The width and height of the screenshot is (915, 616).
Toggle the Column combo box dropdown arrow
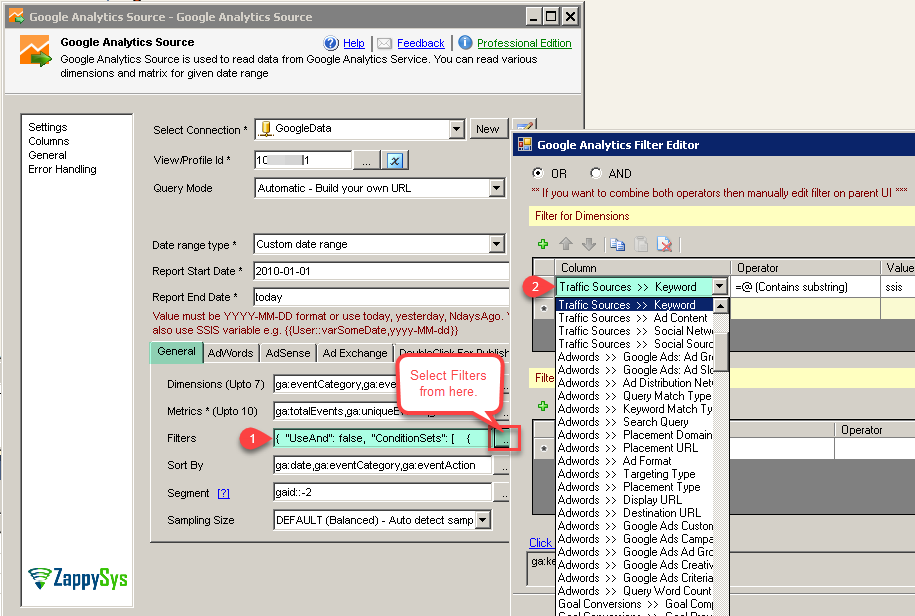720,286
